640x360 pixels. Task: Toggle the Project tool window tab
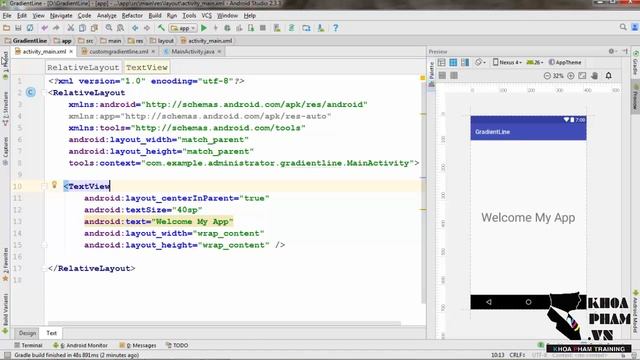pos(5,64)
